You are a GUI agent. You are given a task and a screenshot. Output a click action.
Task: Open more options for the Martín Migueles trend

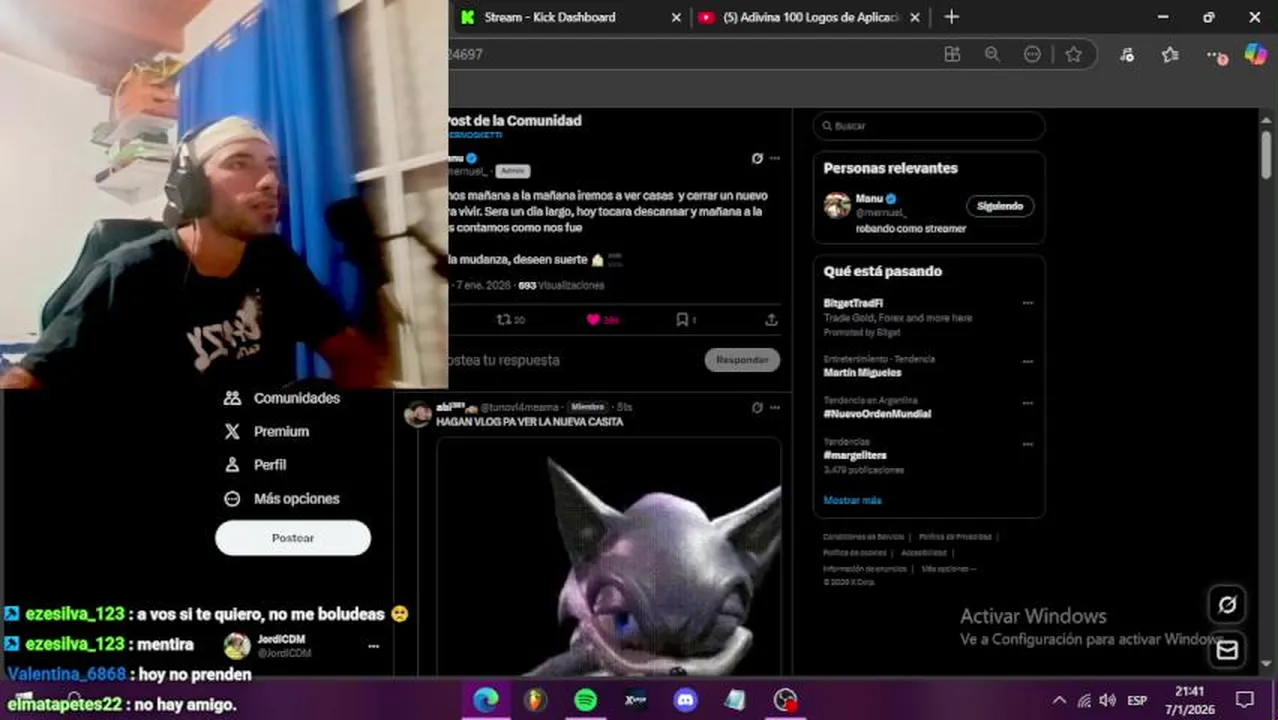point(1027,362)
